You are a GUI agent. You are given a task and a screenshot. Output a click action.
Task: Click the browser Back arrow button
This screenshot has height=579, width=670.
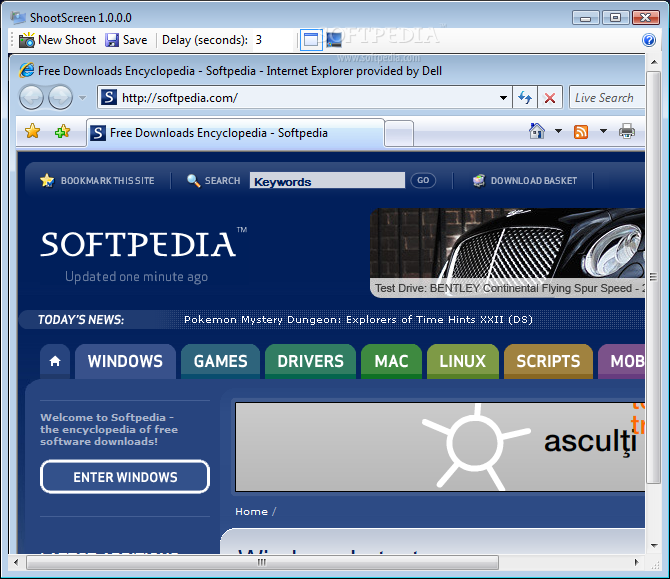[31, 97]
